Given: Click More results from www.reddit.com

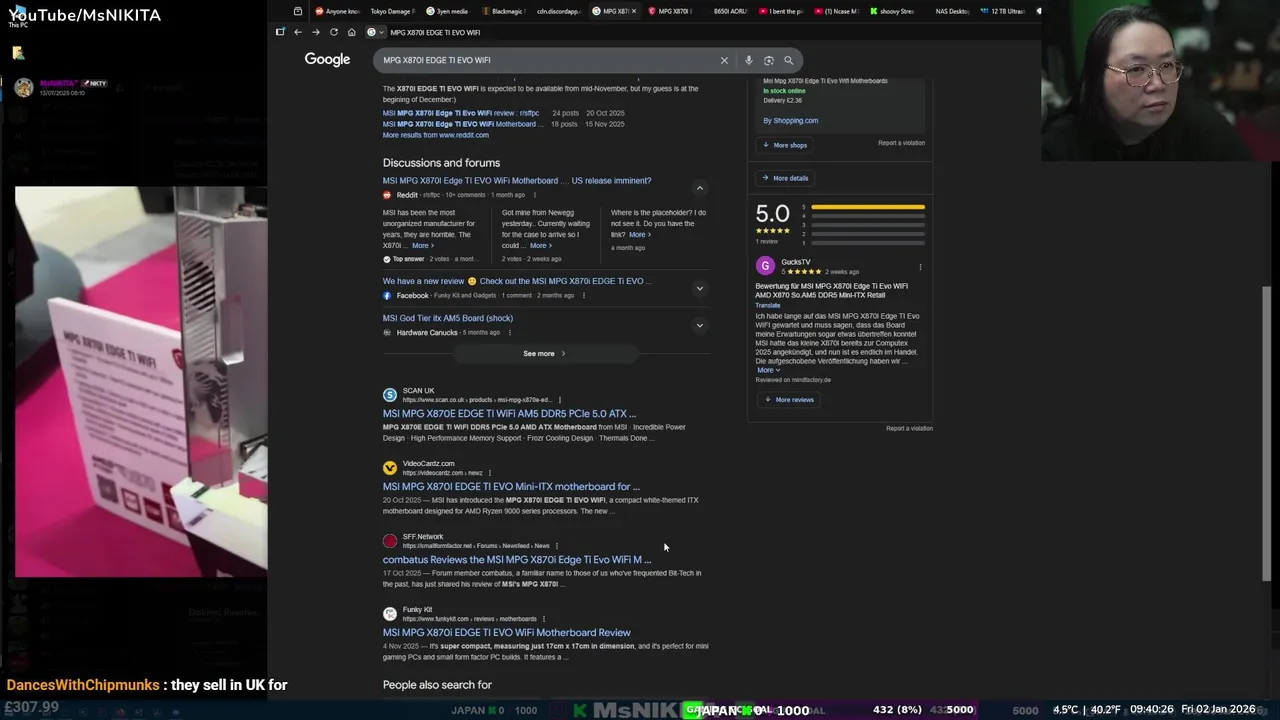Looking at the screenshot, I should click(435, 135).
